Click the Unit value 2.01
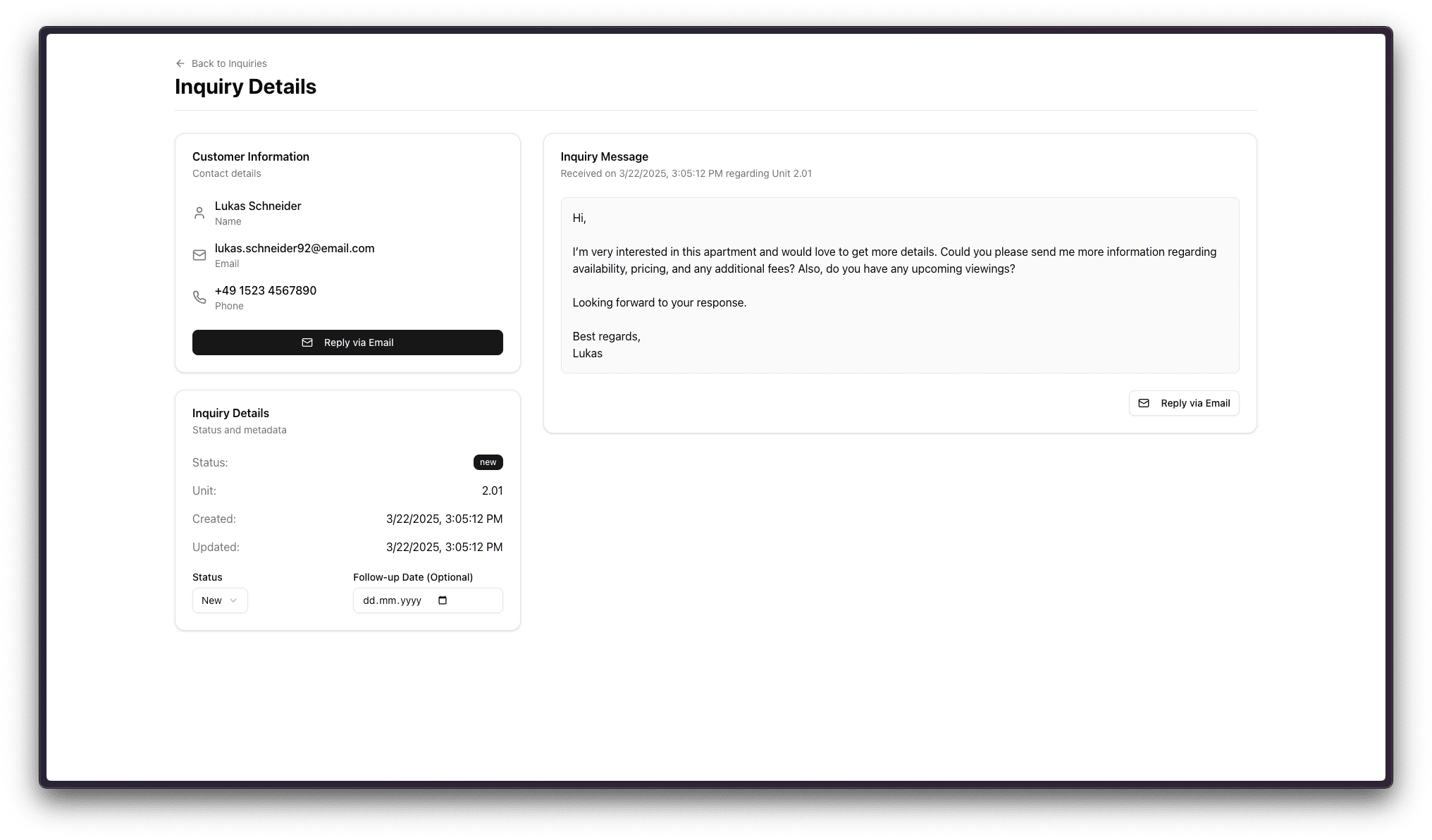The width and height of the screenshot is (1432, 840). click(492, 490)
